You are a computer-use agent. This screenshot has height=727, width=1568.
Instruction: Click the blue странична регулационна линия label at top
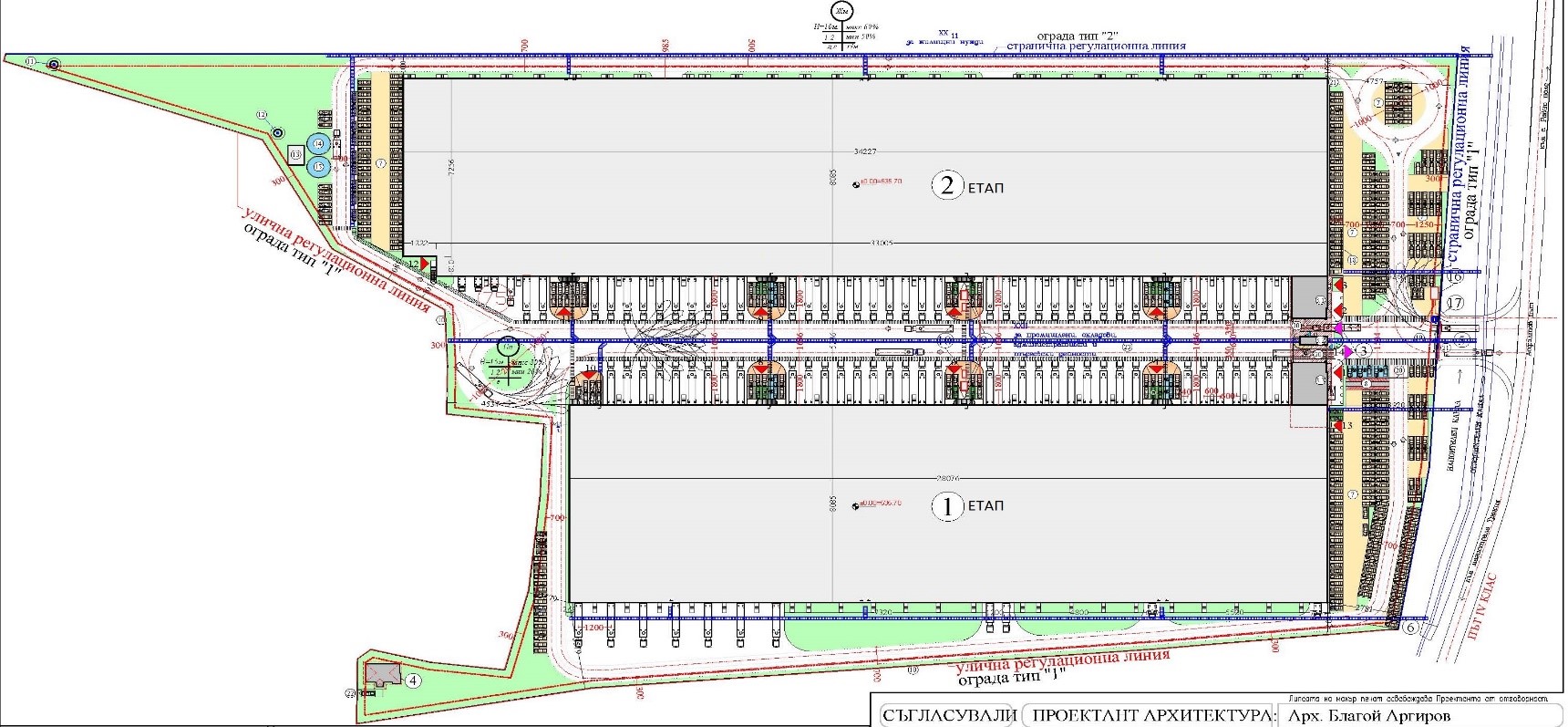(x=1096, y=46)
